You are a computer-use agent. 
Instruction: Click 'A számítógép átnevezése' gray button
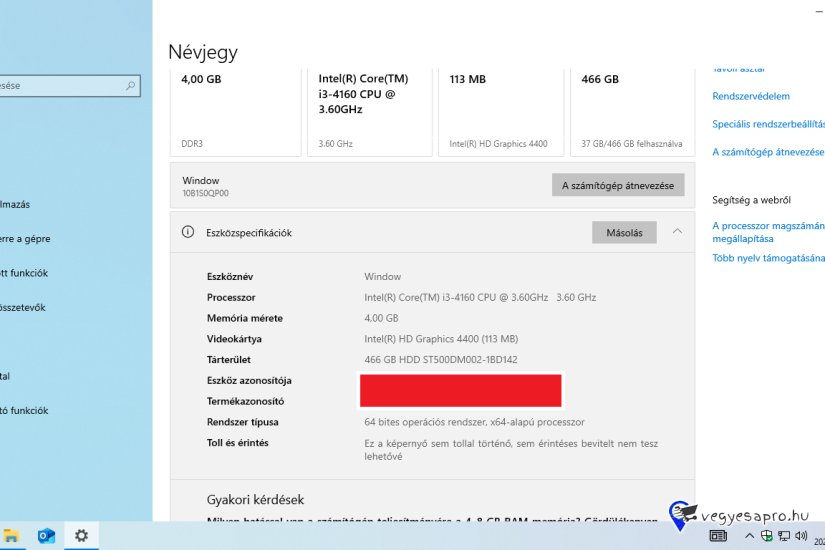[618, 186]
